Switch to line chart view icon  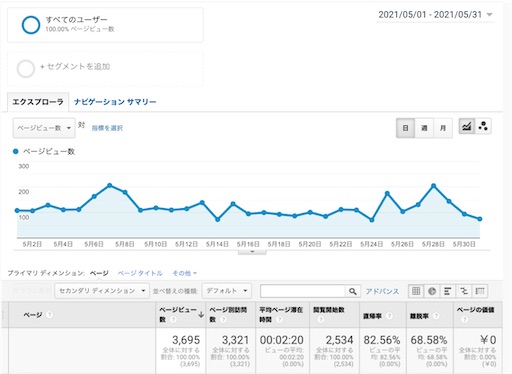click(466, 126)
